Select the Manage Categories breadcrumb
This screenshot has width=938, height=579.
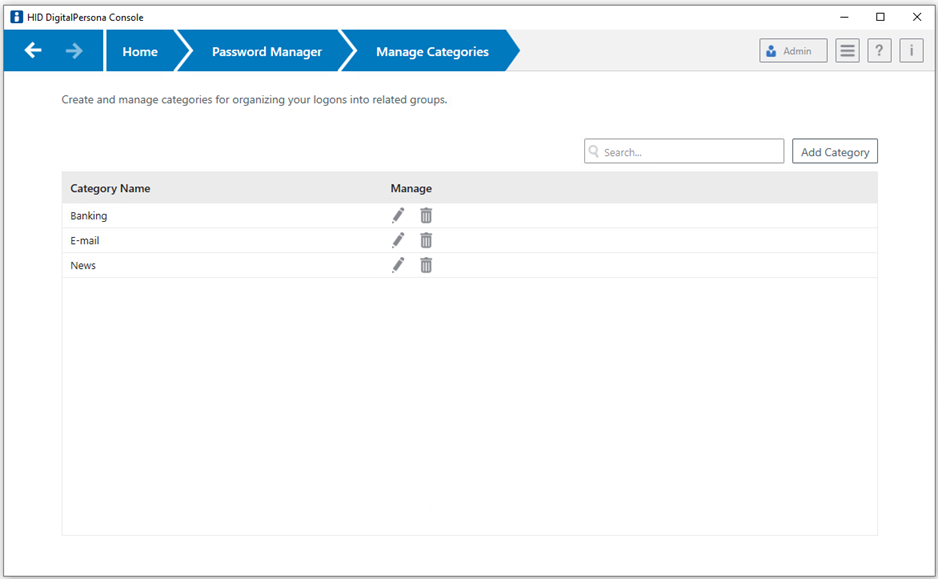432,51
